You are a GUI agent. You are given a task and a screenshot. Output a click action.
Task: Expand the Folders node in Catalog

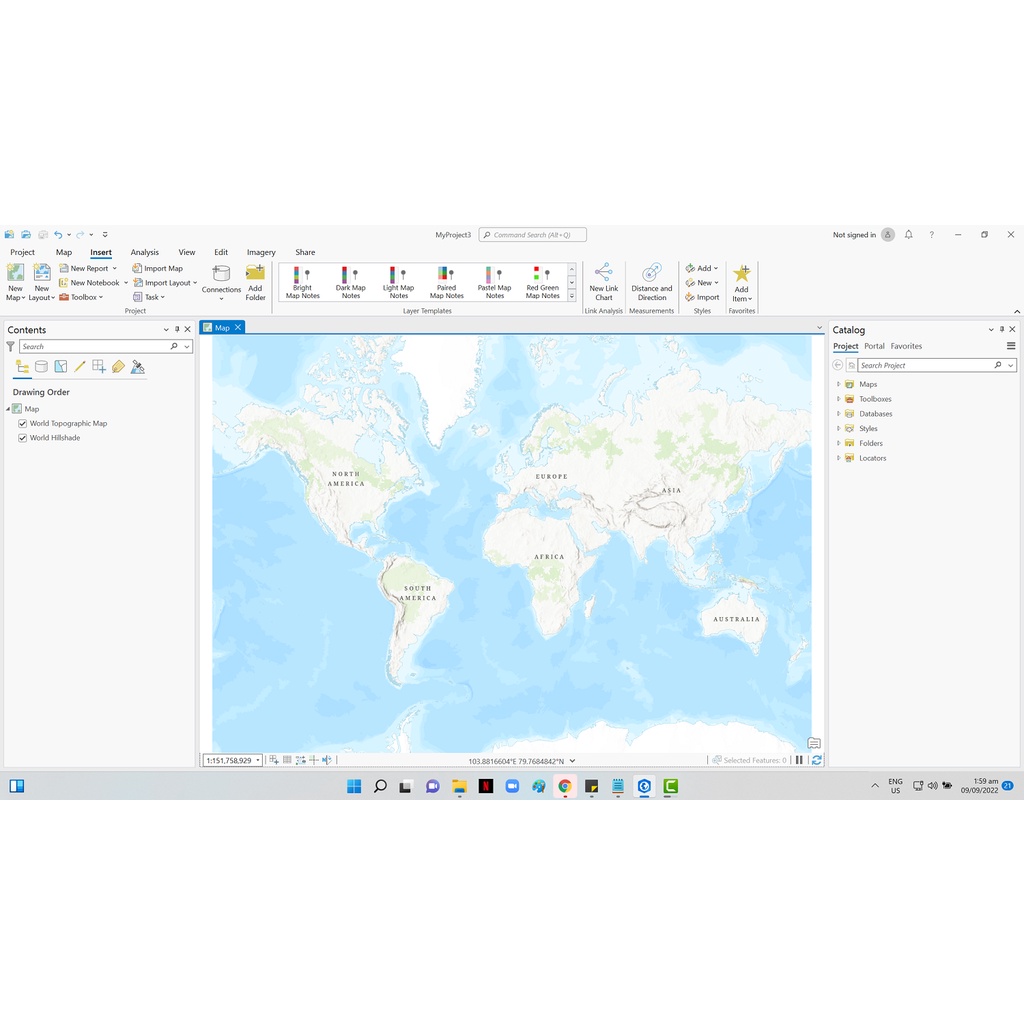tap(838, 443)
